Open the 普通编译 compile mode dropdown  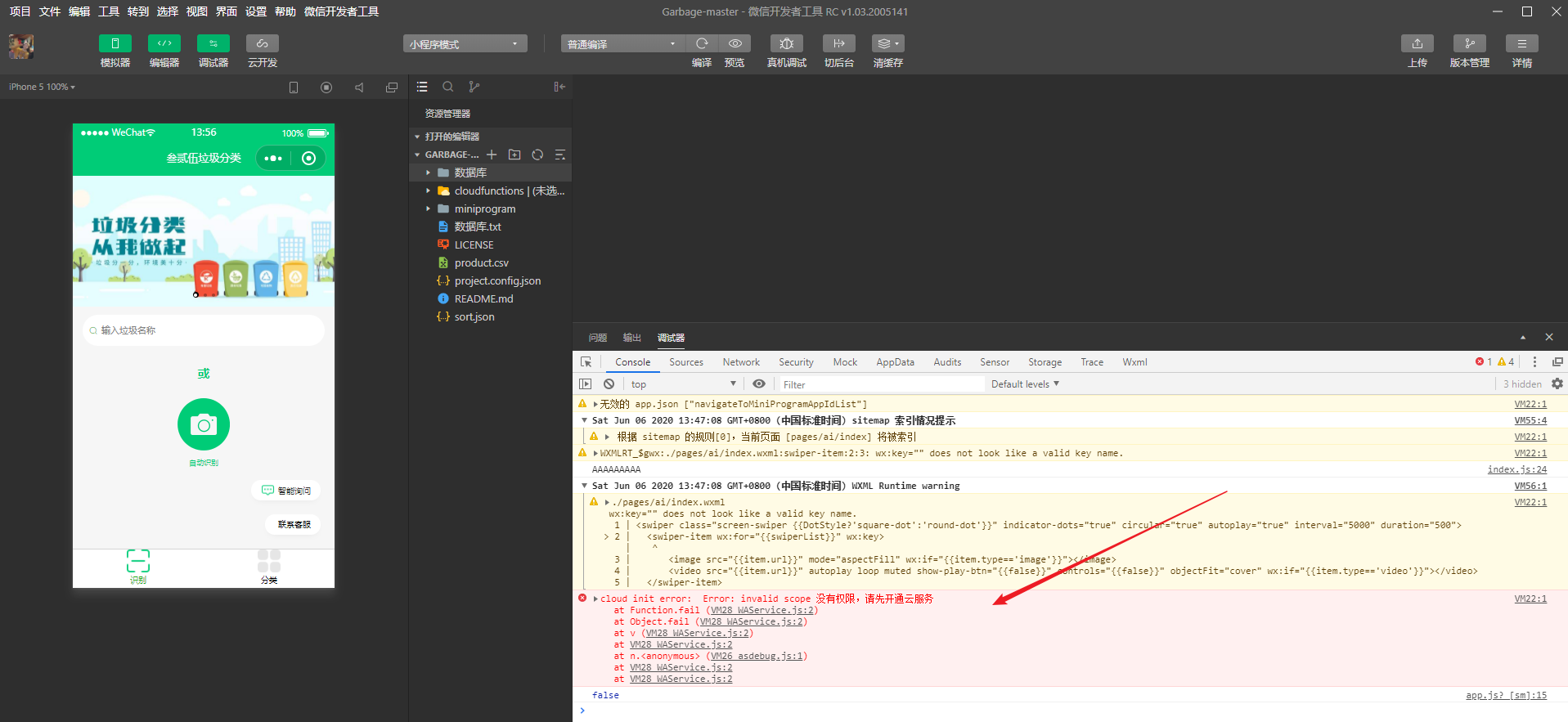[622, 44]
